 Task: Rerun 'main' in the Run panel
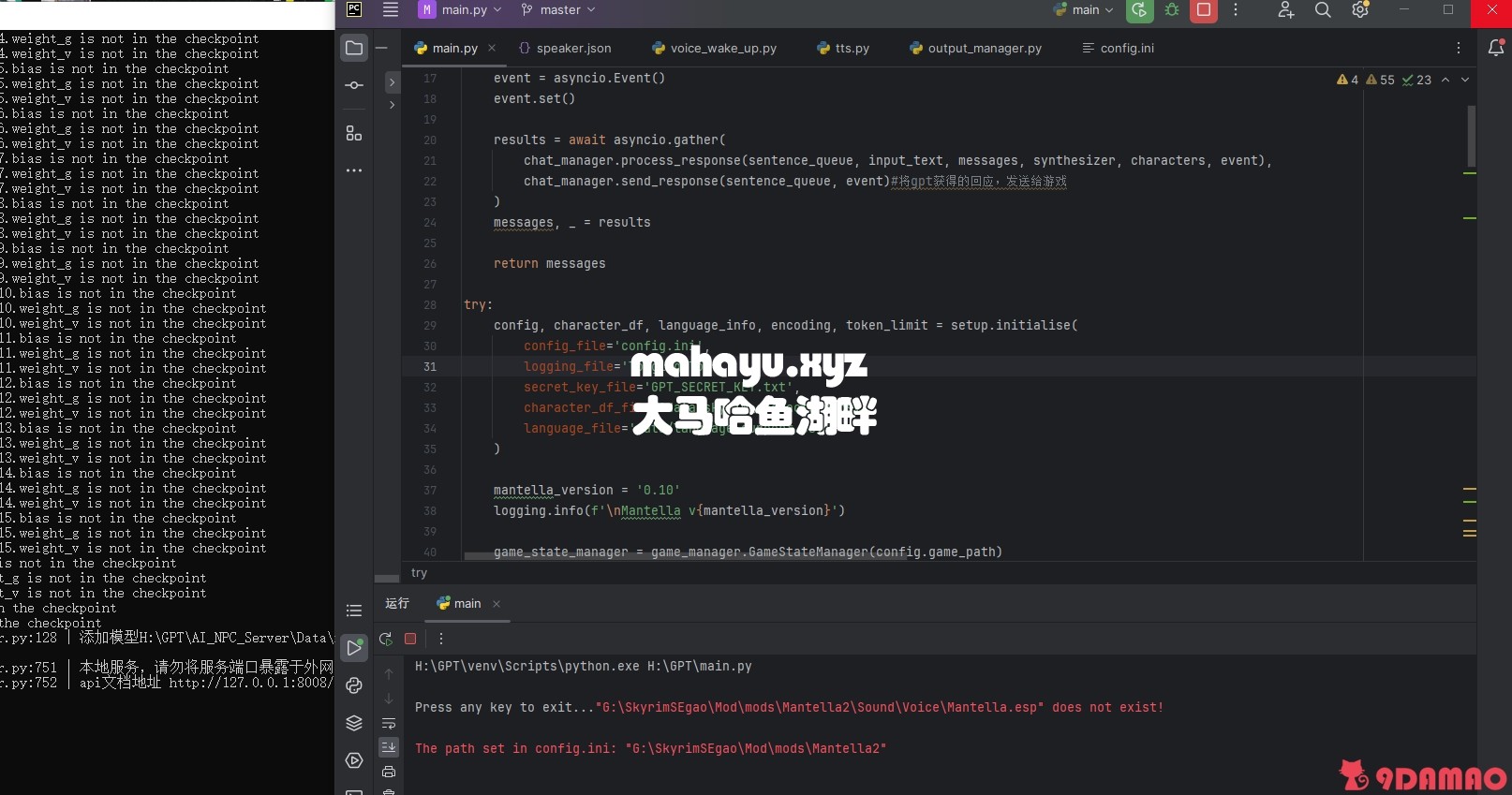tap(386, 639)
